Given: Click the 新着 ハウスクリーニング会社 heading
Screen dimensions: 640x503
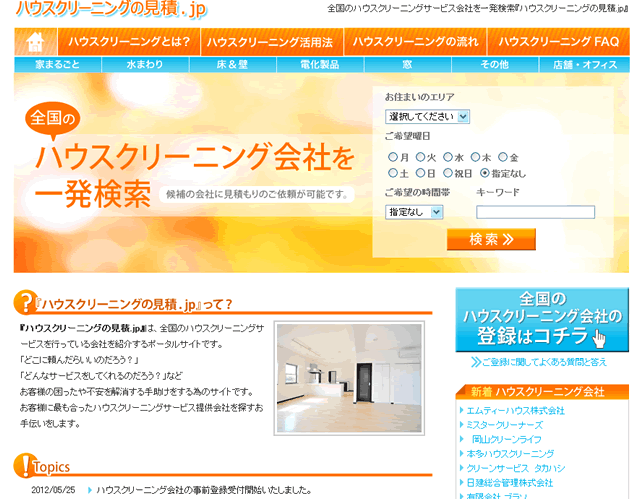Looking at the screenshot, I should coord(542,392).
